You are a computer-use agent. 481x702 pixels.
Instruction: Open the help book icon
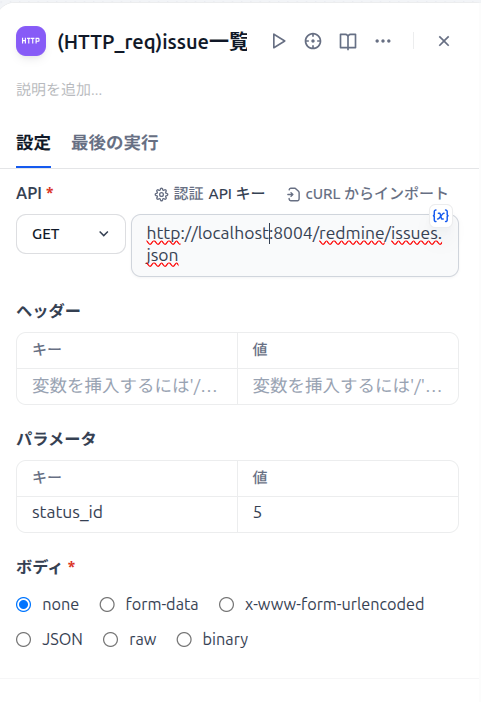point(348,42)
